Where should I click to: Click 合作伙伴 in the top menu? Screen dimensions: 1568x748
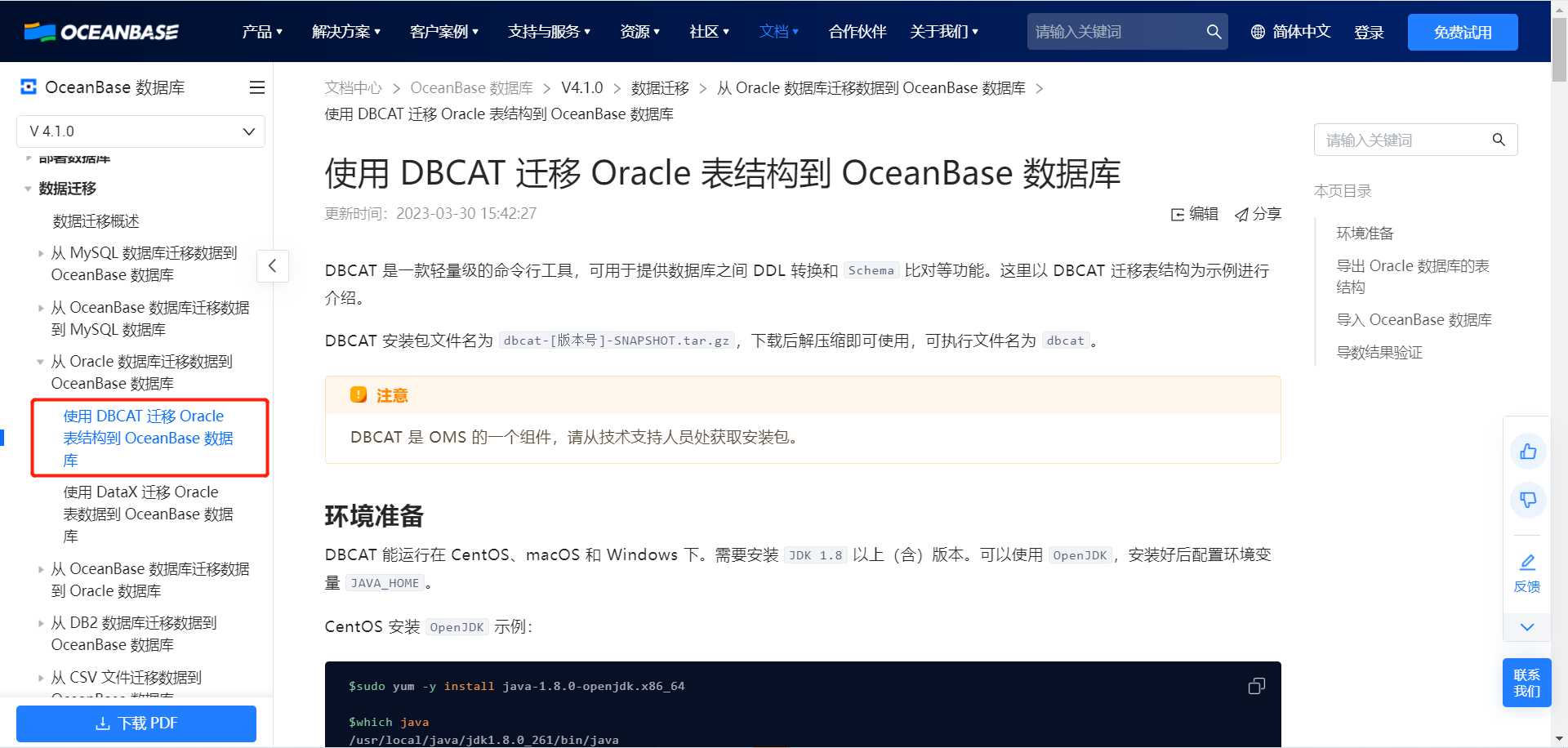tap(857, 32)
